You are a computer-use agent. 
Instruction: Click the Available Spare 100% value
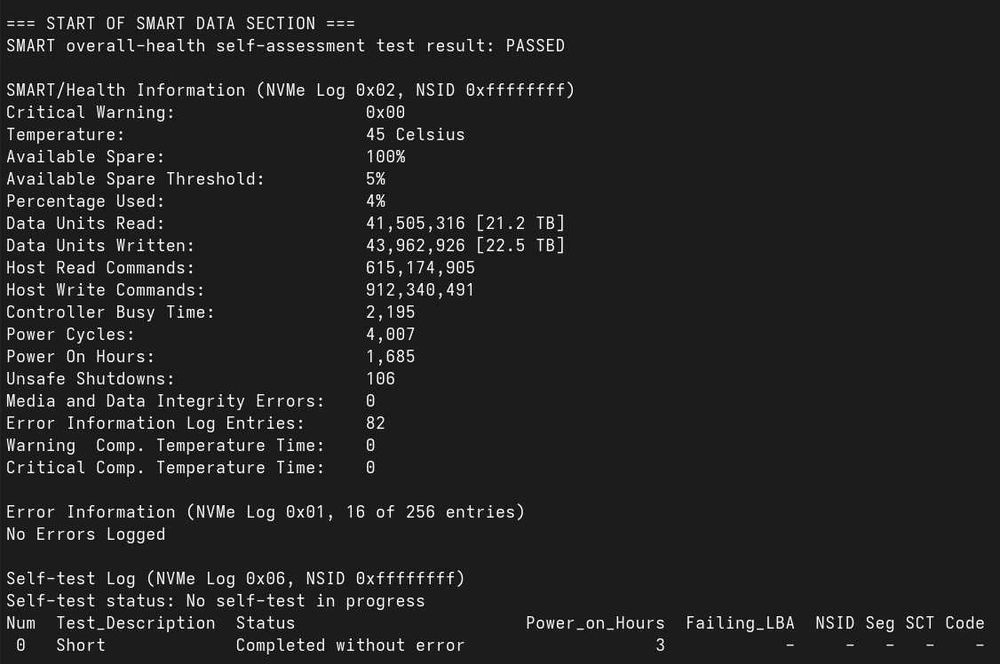(385, 156)
